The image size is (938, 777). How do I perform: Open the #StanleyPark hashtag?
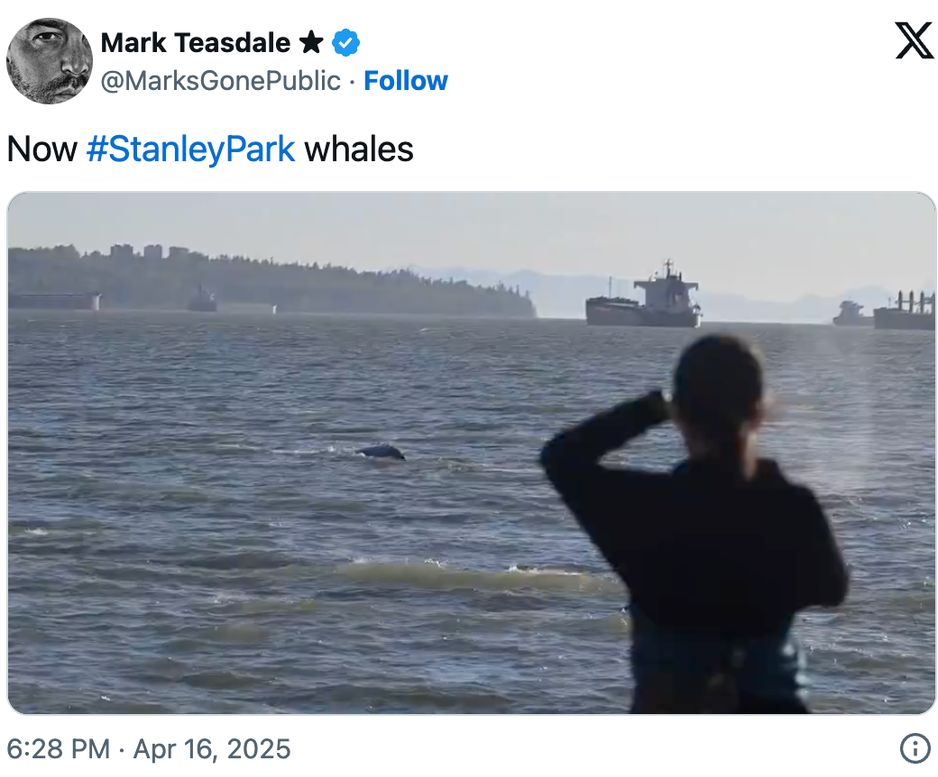[191, 149]
